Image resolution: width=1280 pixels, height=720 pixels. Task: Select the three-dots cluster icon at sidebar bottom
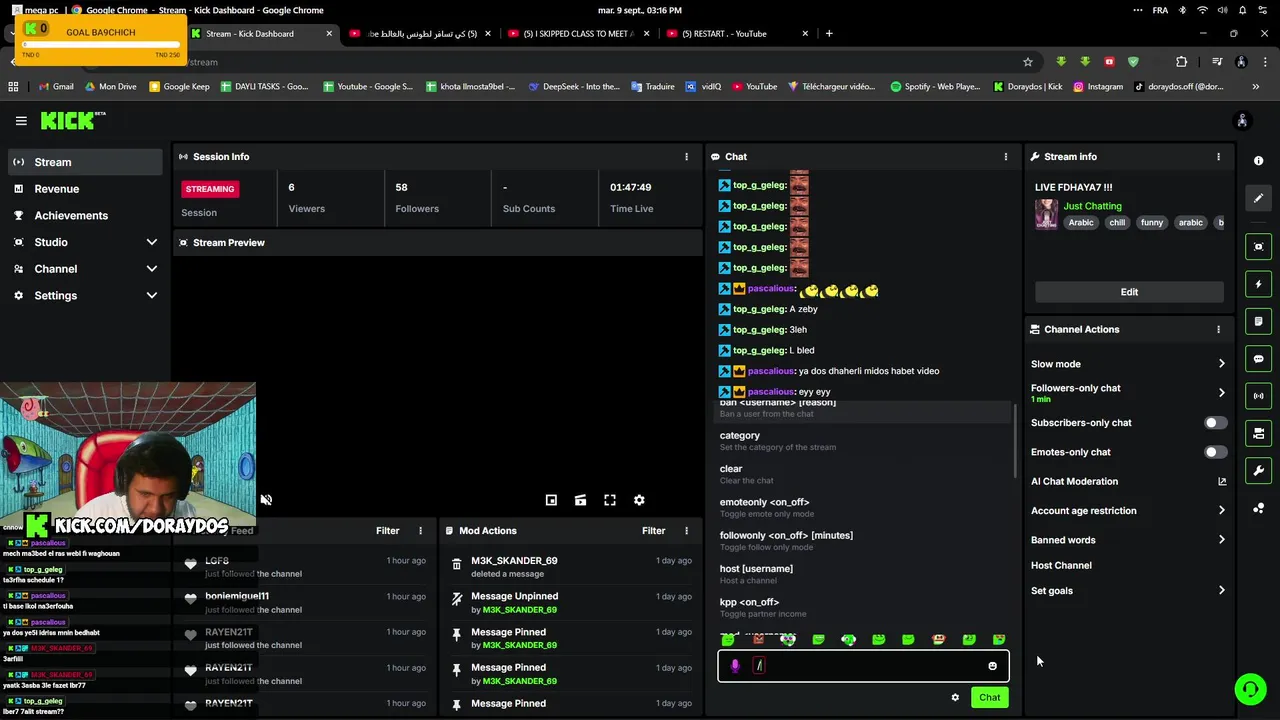pos(1258,508)
